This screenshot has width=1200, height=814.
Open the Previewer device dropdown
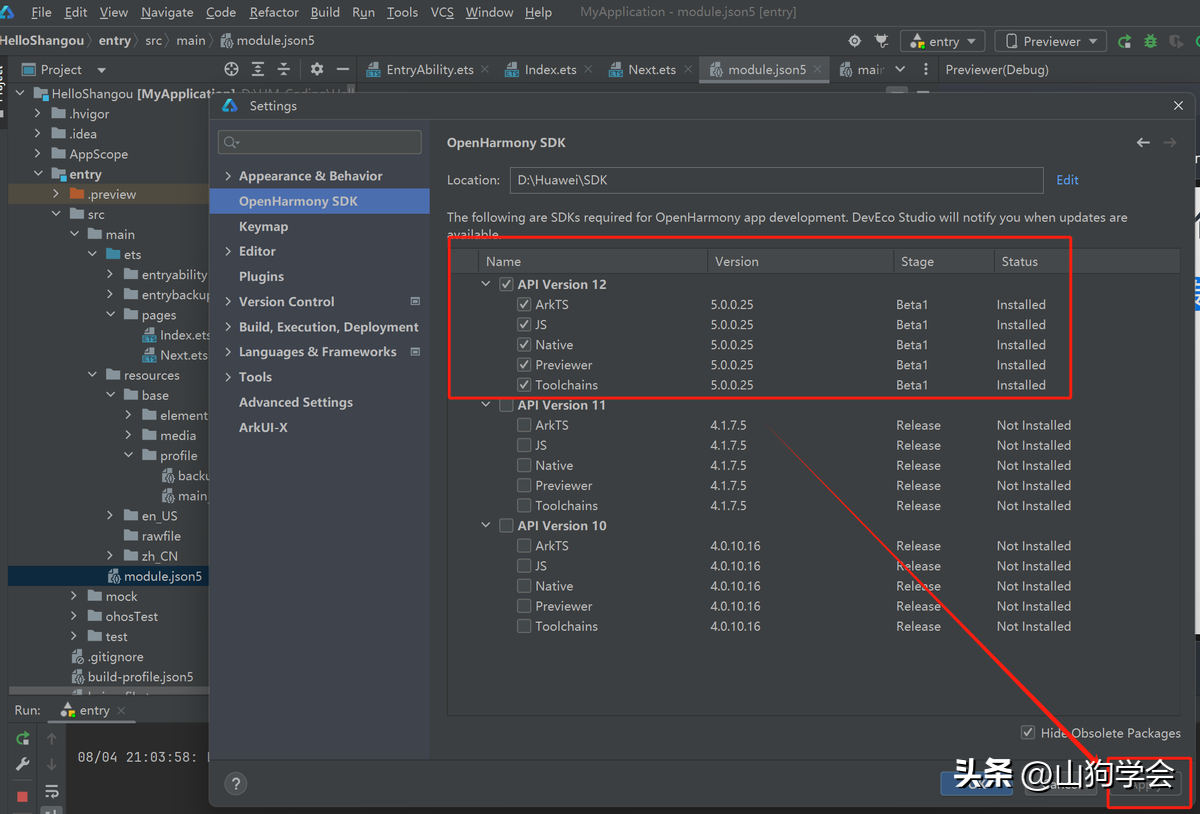(x=1050, y=41)
